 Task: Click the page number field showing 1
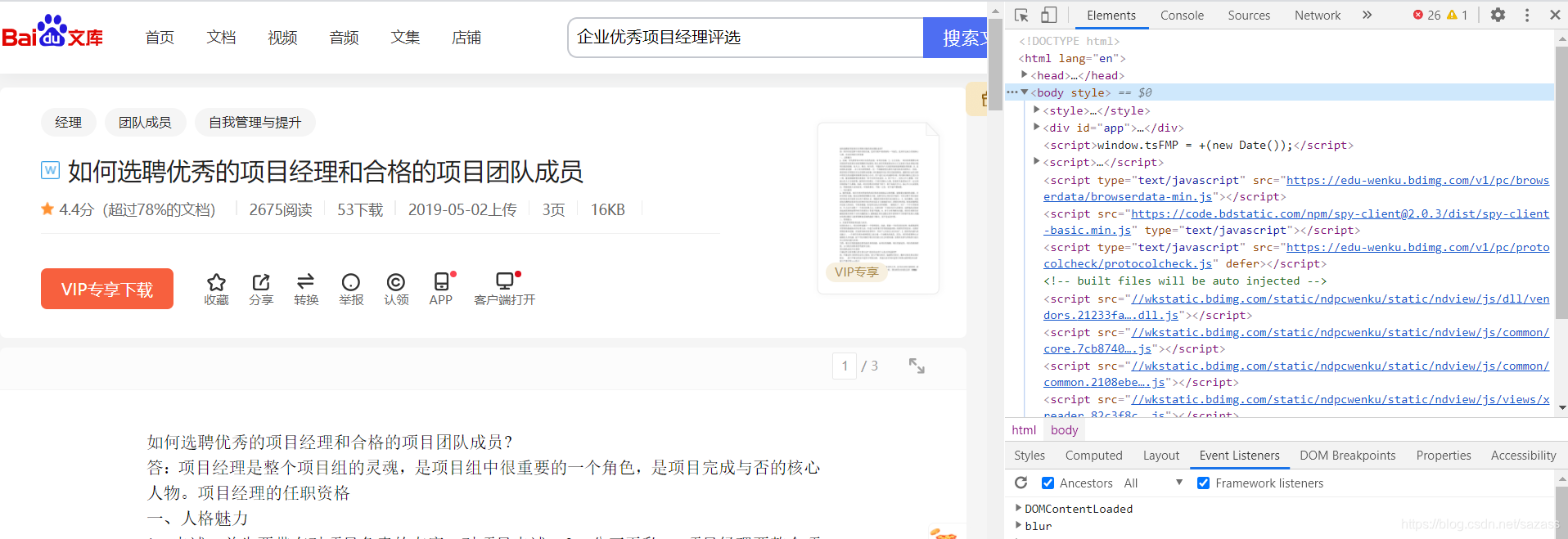coord(845,366)
